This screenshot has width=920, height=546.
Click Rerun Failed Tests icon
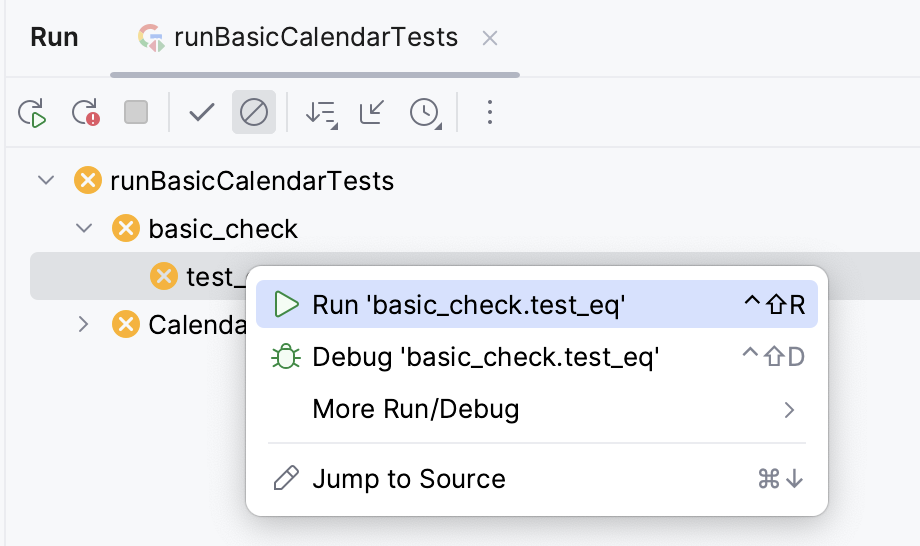click(x=85, y=112)
